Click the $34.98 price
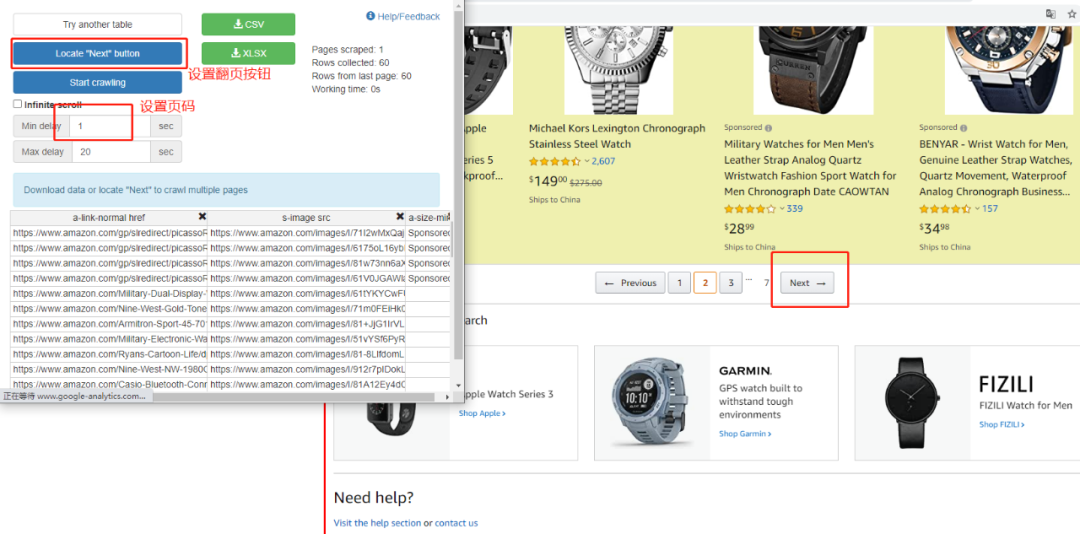Image resolution: width=1080 pixels, height=534 pixels. 935,227
